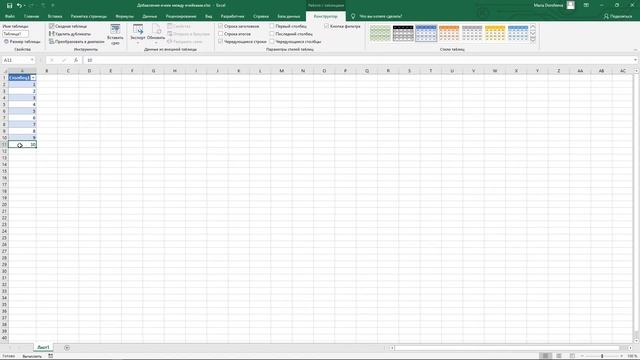The width and height of the screenshot is (640, 360).
Task: Open the Рецензирование tab
Action: coord(181,16)
